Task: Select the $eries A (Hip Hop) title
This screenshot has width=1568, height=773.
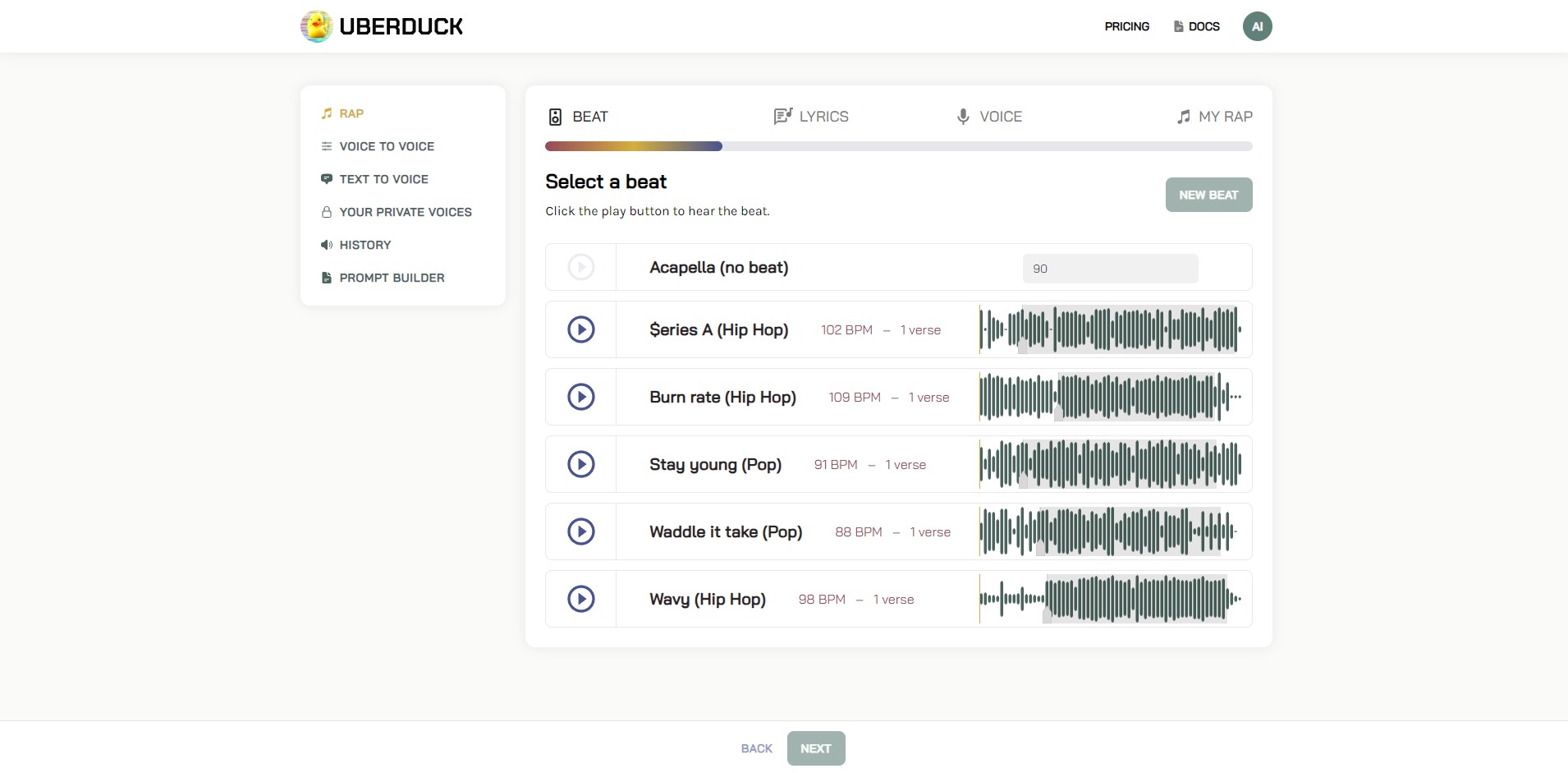Action: pyautogui.click(x=718, y=330)
